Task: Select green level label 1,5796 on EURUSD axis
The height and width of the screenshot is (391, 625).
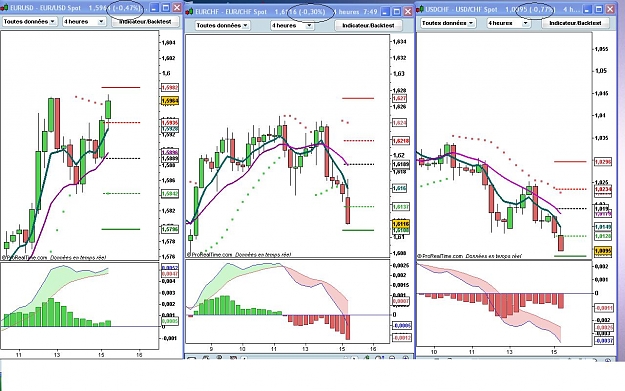Action: point(170,229)
